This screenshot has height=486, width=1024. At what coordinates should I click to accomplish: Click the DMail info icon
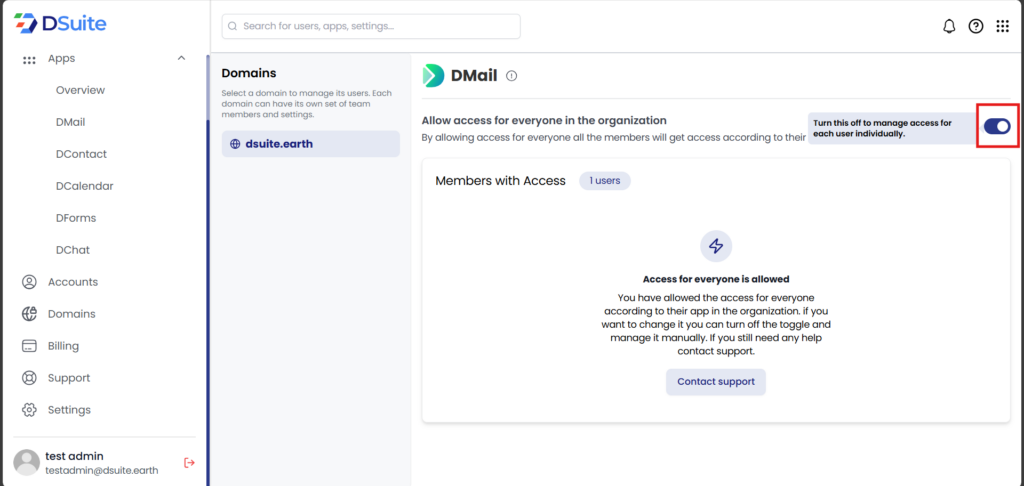click(x=512, y=76)
